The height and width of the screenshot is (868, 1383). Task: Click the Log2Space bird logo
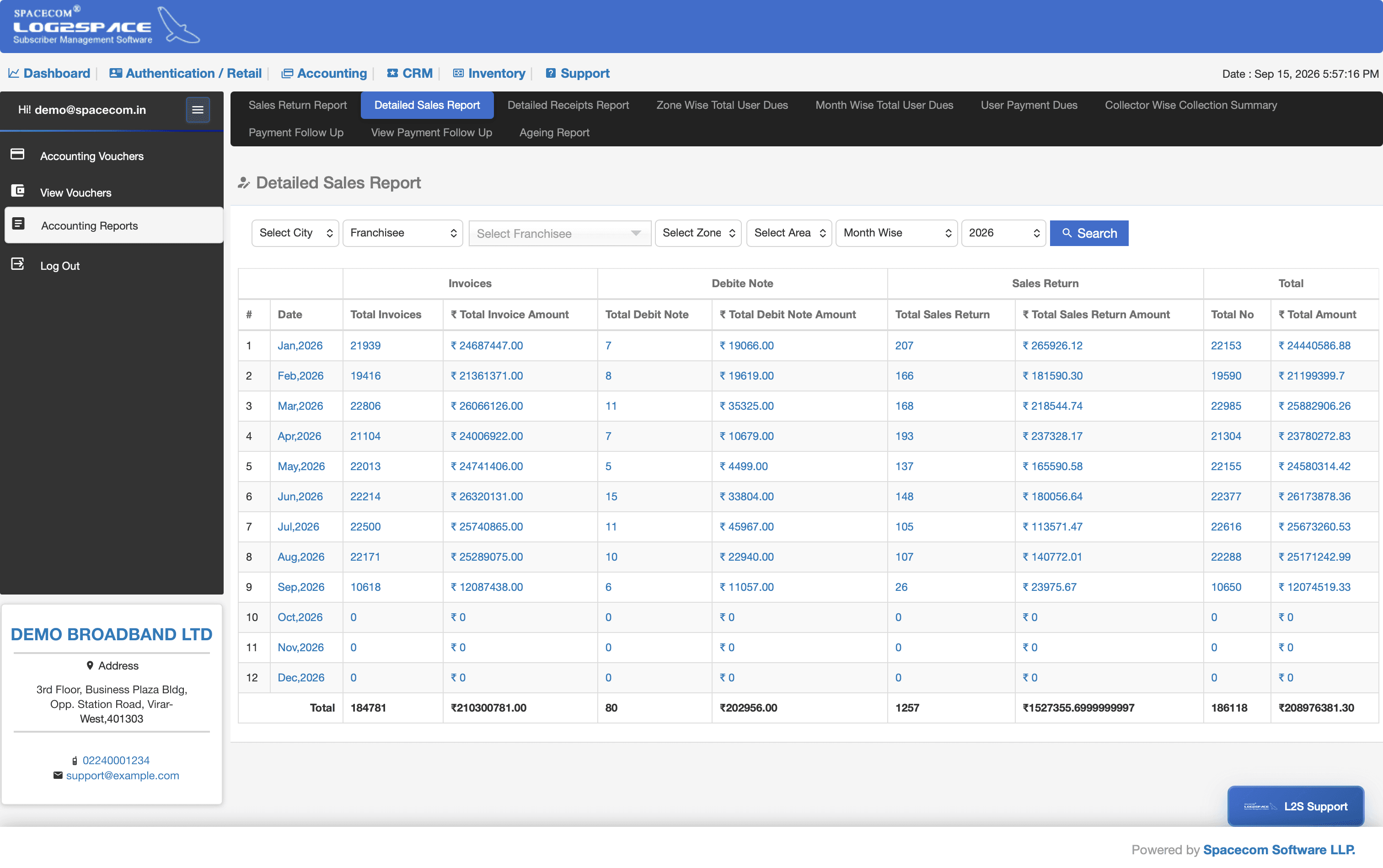pyautogui.click(x=178, y=25)
